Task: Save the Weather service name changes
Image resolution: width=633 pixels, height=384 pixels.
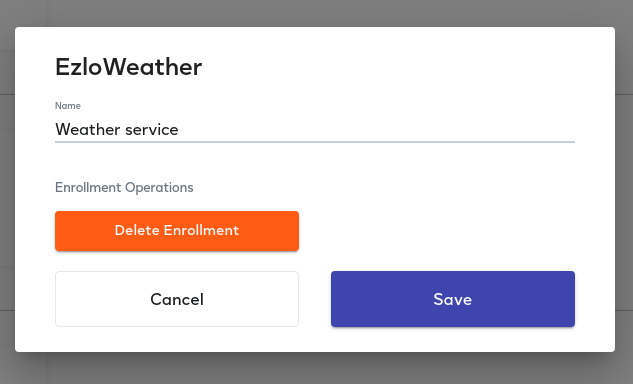Action: pyautogui.click(x=453, y=299)
